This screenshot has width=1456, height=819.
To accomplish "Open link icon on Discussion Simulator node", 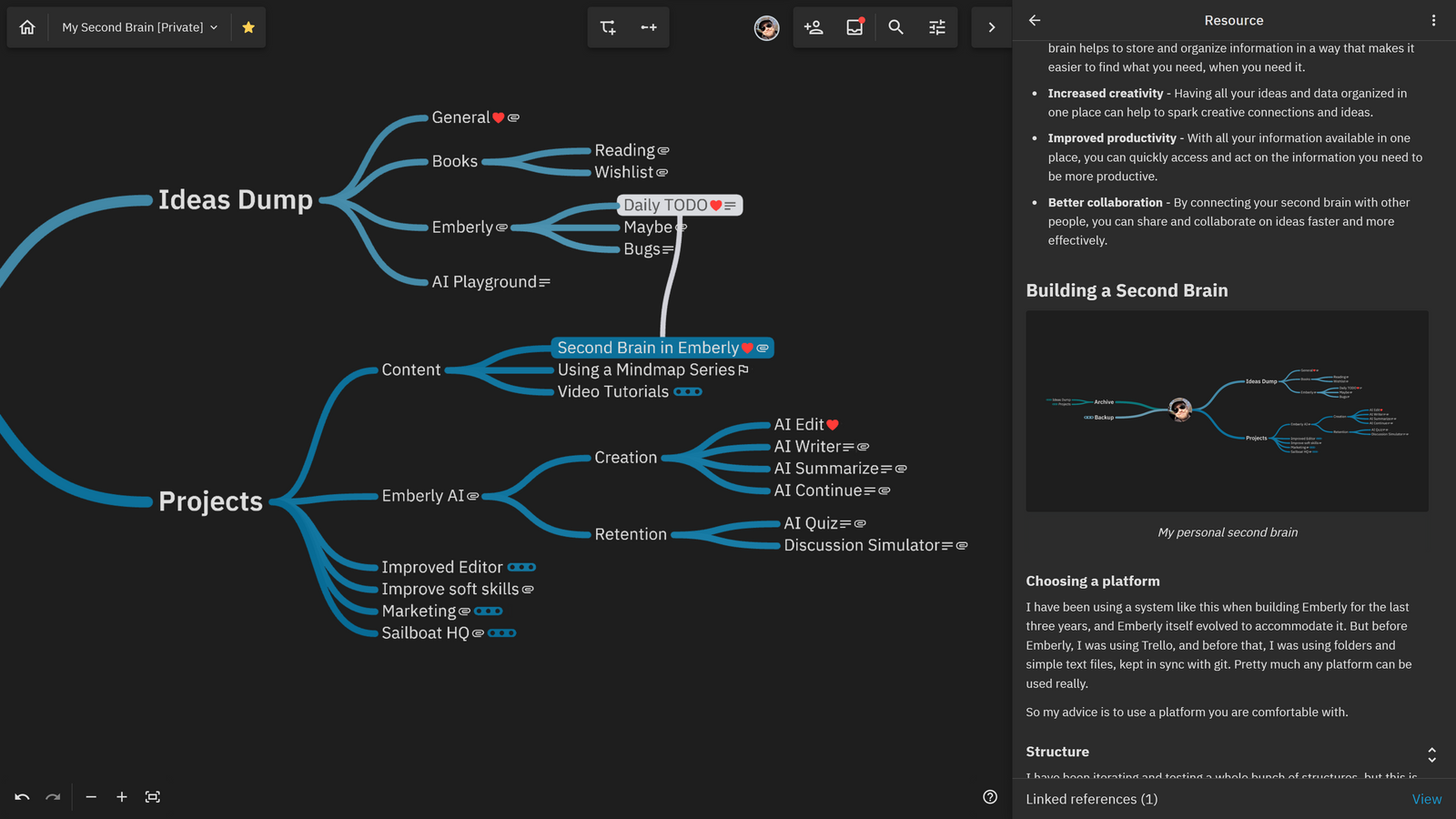I will pyautogui.click(x=962, y=545).
